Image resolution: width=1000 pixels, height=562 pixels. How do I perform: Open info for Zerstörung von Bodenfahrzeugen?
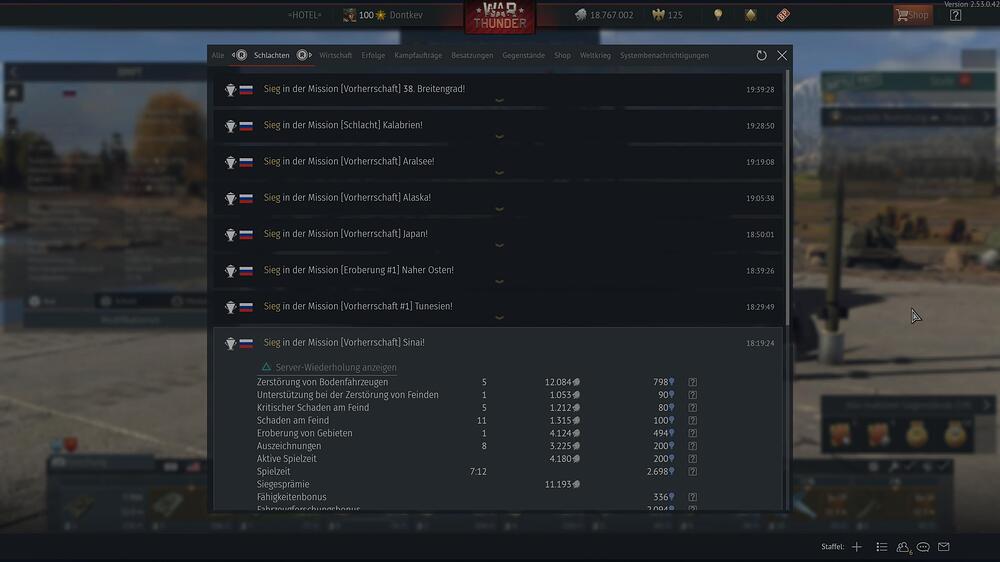coord(693,382)
